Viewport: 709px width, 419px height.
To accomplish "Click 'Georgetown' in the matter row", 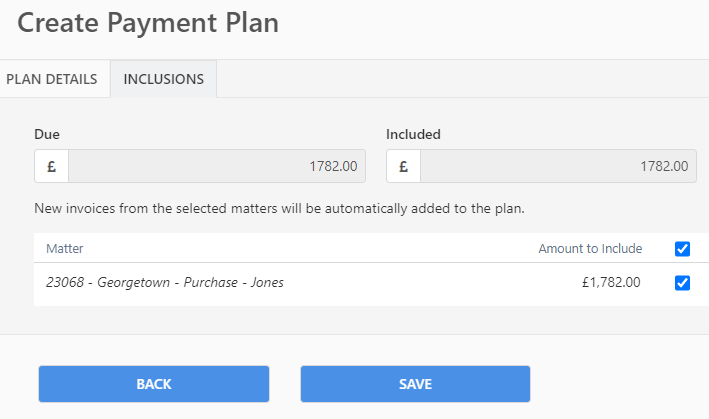I will click(133, 282).
